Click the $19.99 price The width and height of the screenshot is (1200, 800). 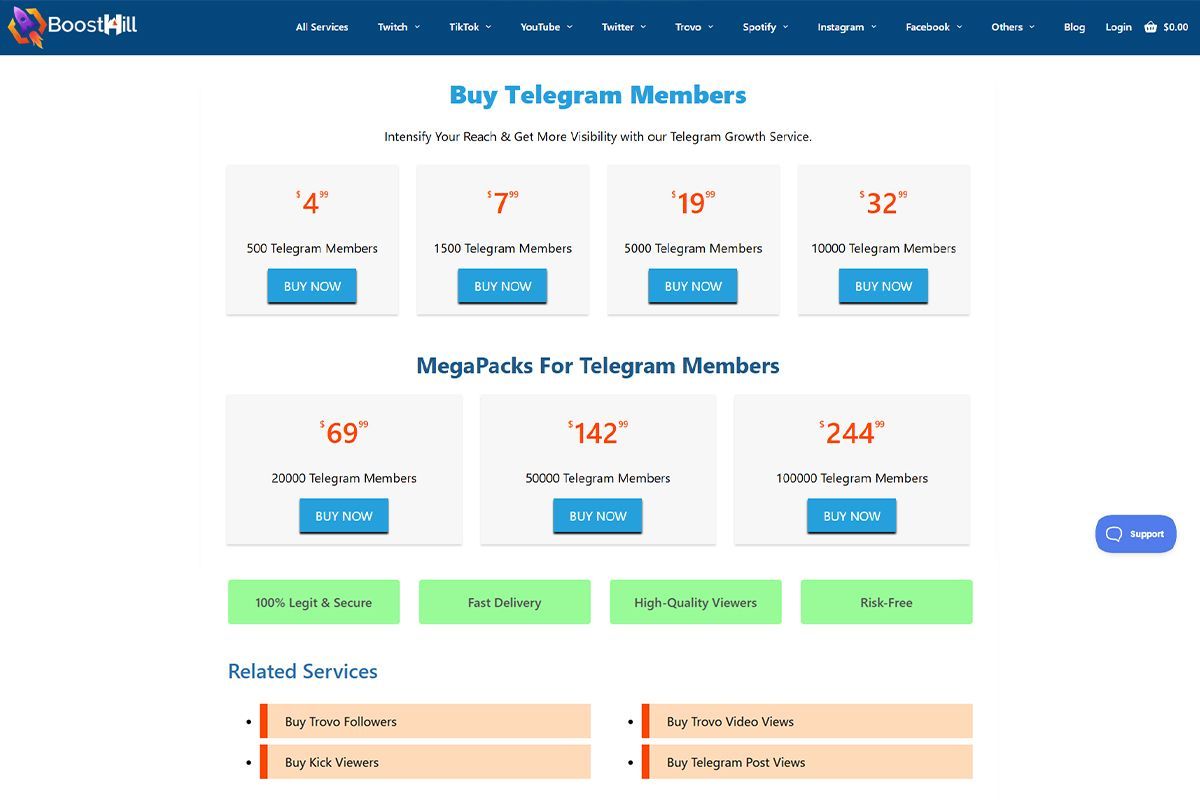(x=693, y=203)
